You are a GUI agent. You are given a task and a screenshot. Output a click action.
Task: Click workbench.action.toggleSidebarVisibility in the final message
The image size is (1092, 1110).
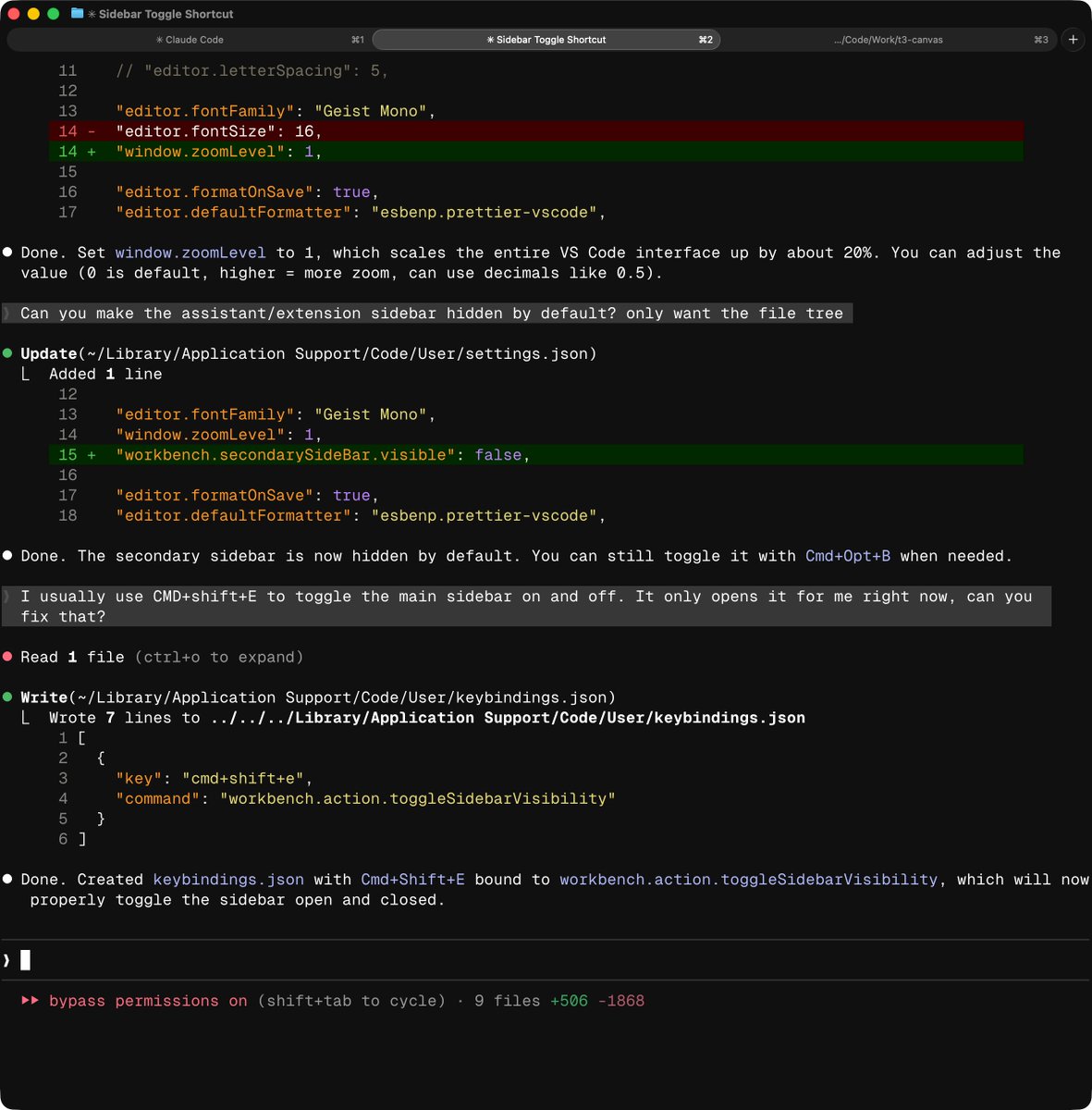[x=748, y=880]
